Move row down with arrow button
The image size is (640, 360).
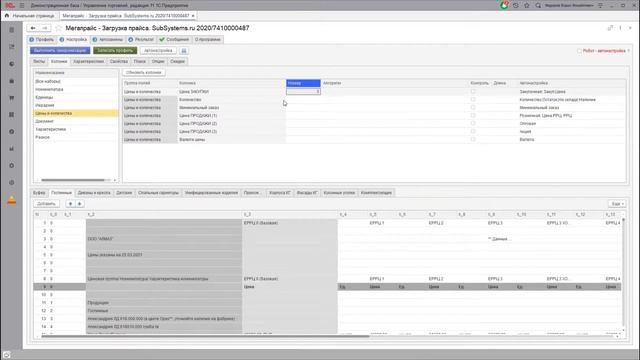point(80,204)
